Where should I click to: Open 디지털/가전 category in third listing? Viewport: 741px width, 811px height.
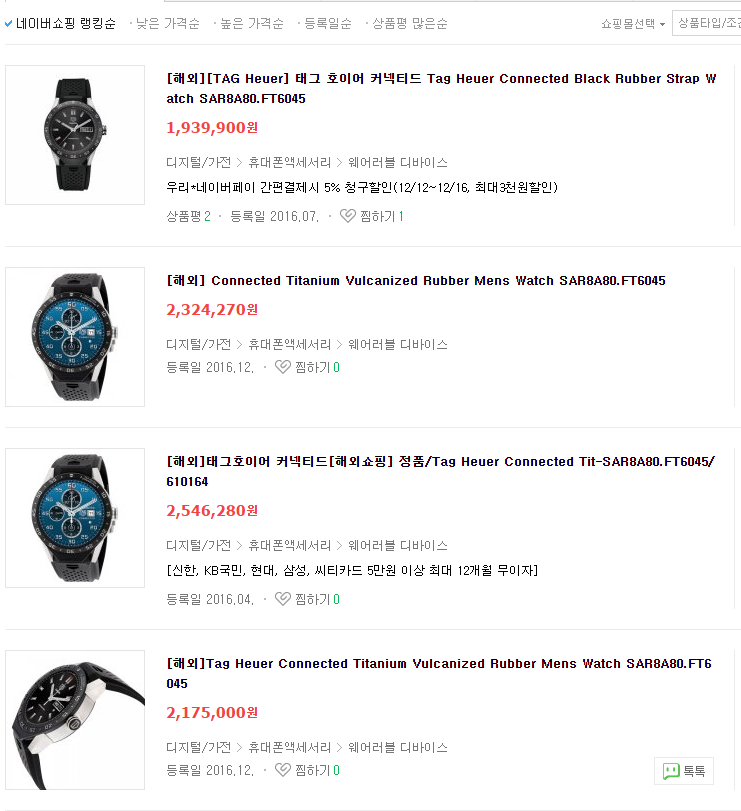[x=199, y=545]
